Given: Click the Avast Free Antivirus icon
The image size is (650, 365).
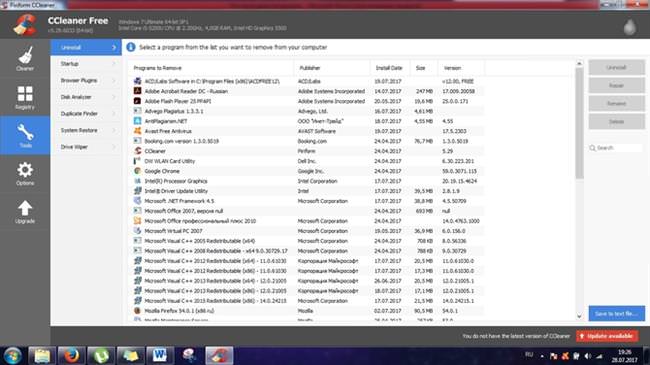Looking at the screenshot, I should [x=137, y=131].
